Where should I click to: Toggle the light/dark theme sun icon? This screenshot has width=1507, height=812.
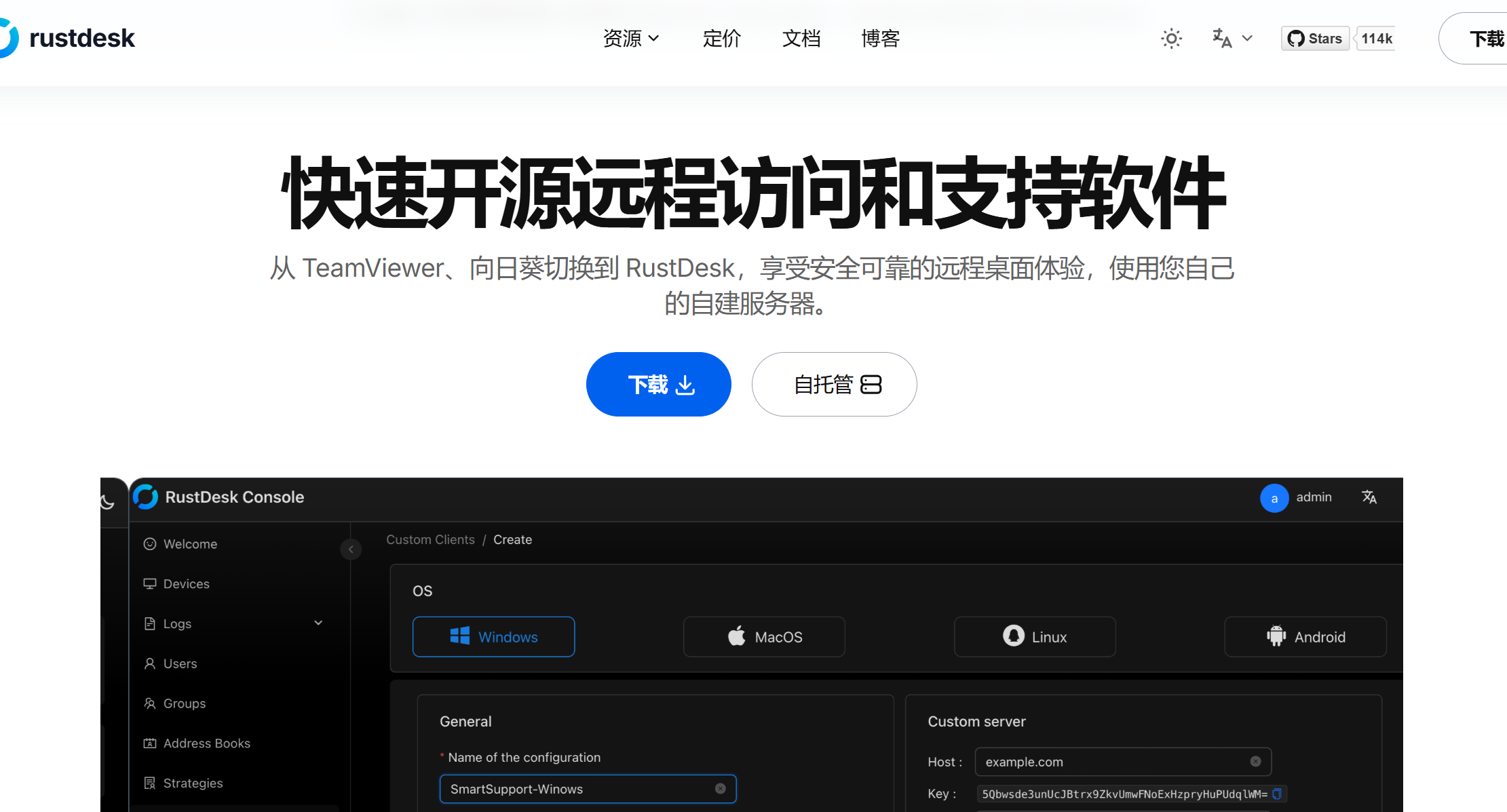click(1171, 39)
